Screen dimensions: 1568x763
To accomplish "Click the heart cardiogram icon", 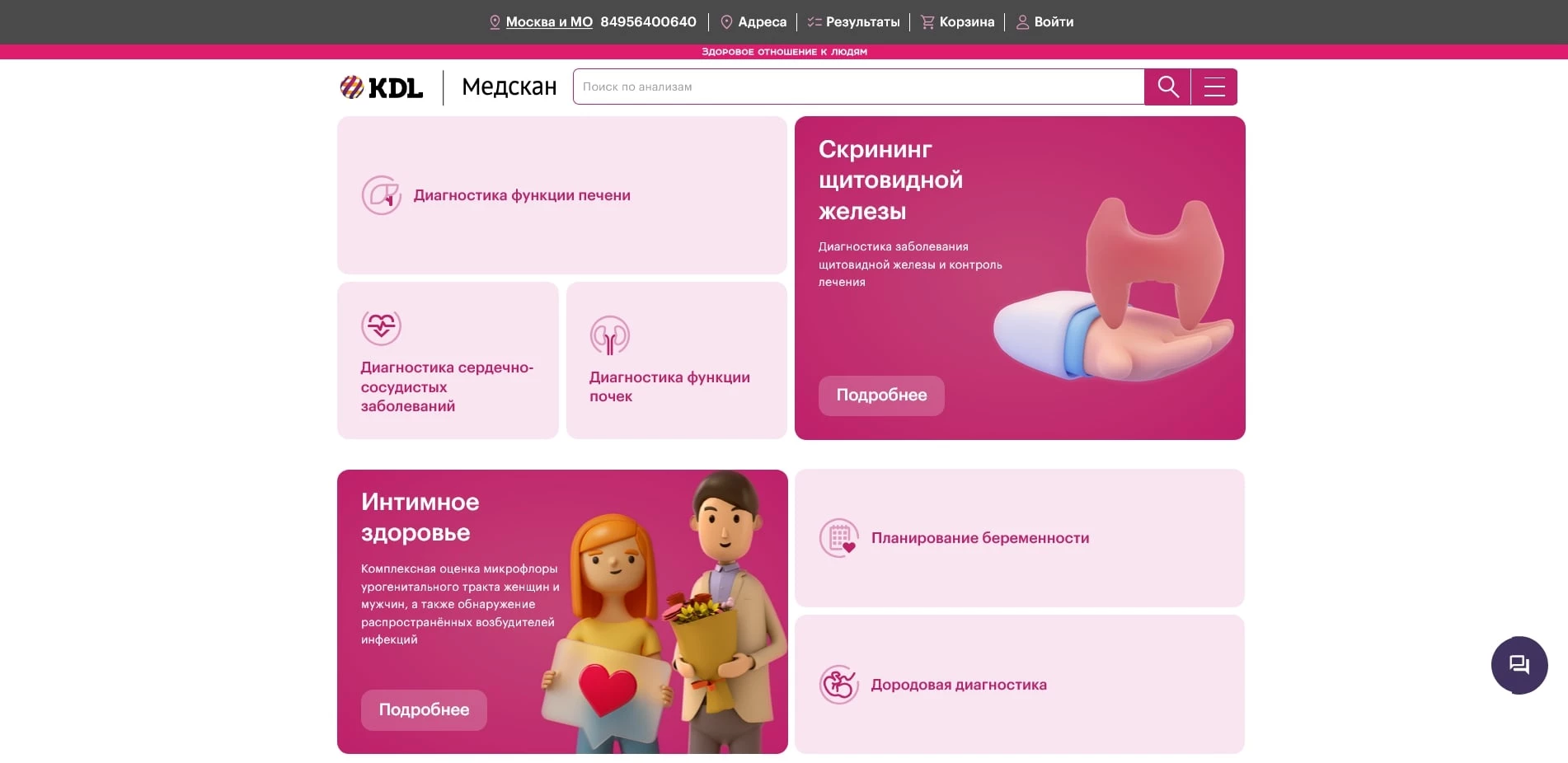I will tap(381, 326).
